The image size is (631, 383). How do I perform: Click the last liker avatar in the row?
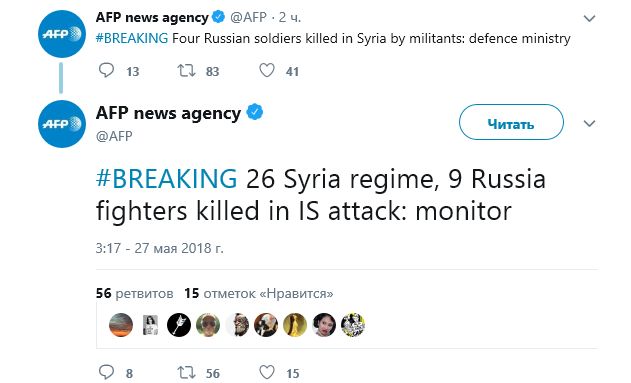353,325
